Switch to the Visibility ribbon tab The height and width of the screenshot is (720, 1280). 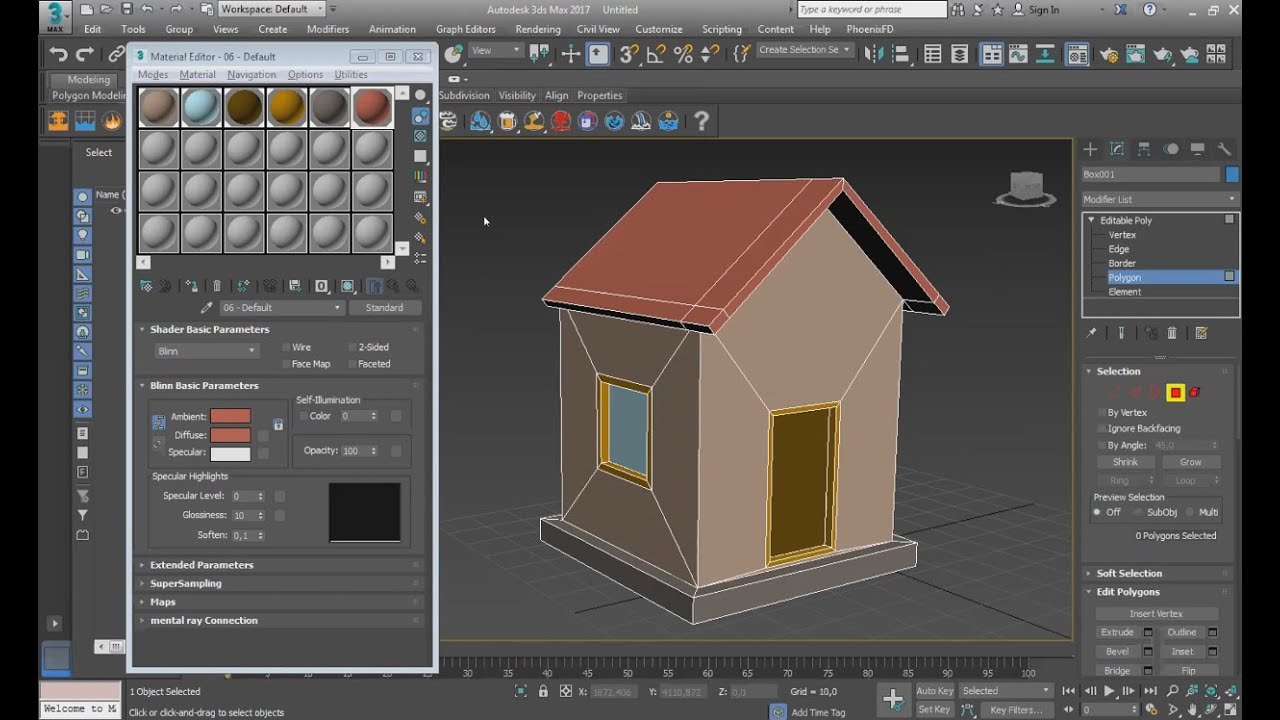[517, 96]
